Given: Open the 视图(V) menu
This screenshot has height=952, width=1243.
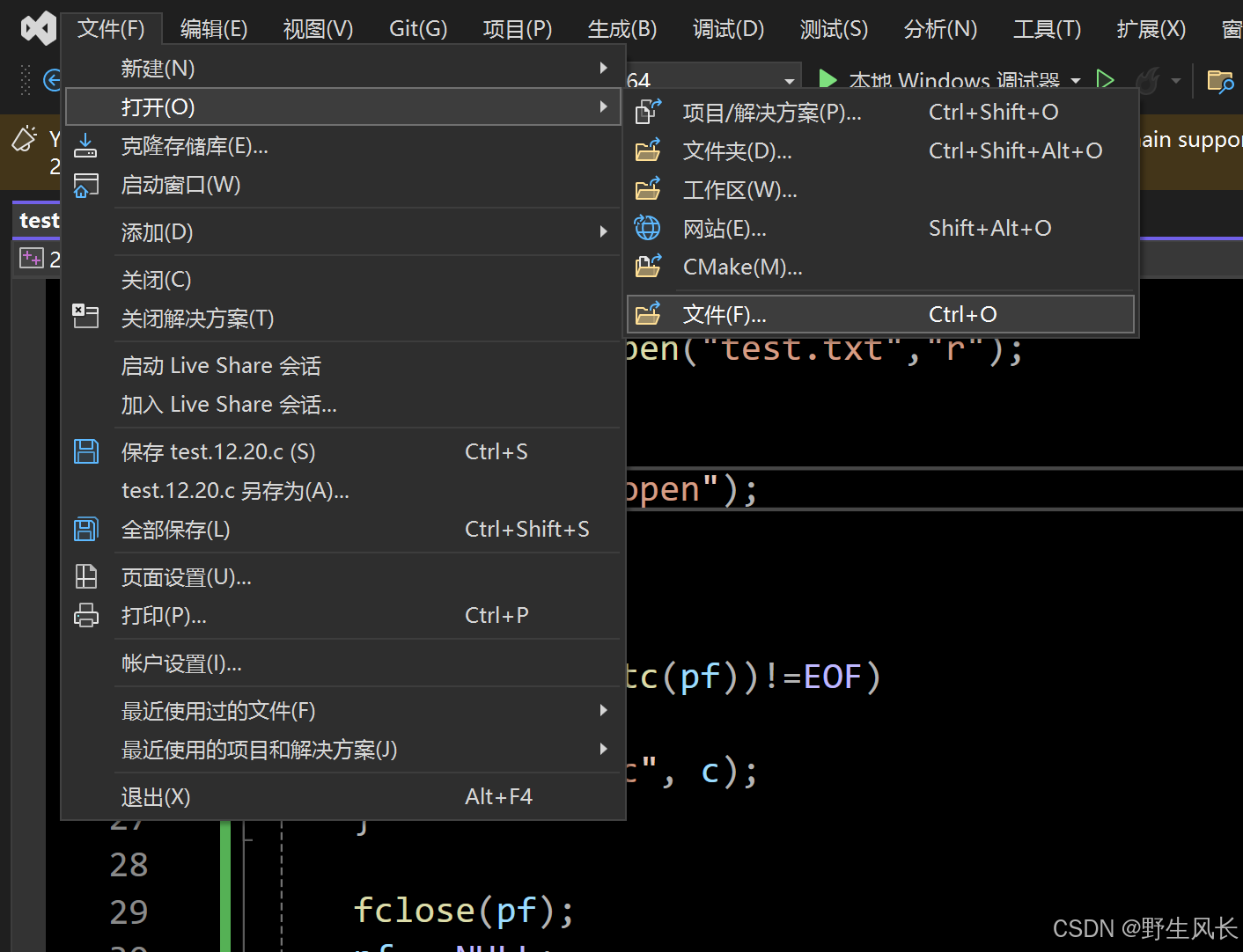Looking at the screenshot, I should (318, 29).
